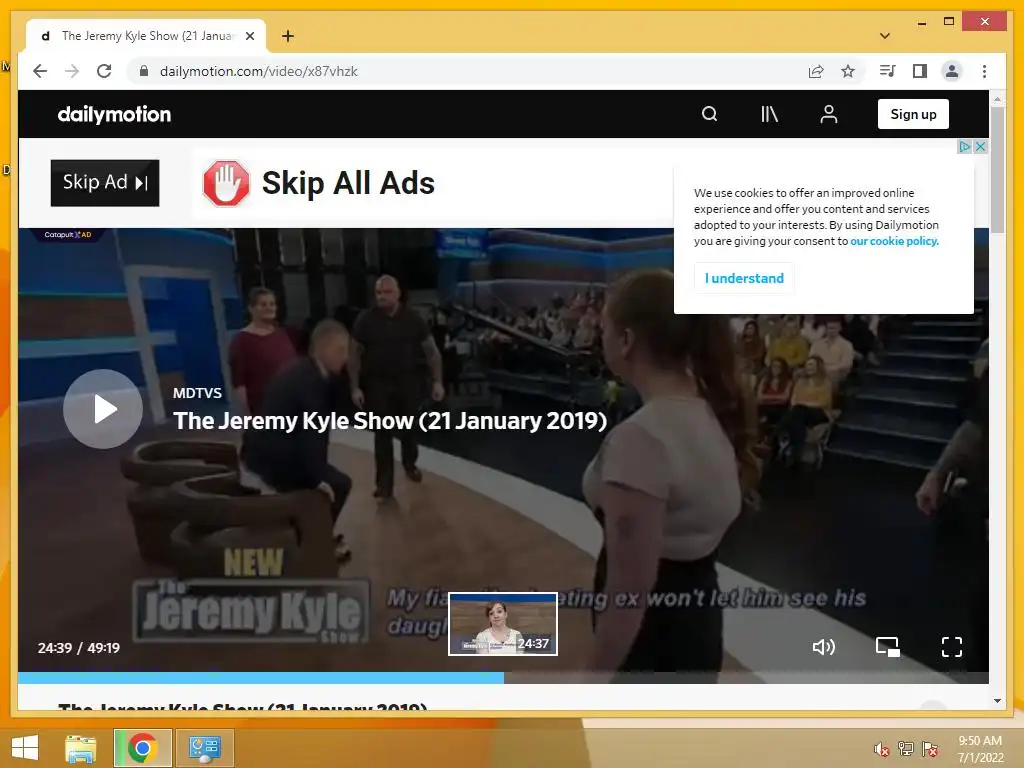
Task: Open the user account icon in Dailymotion header
Action: (x=829, y=114)
